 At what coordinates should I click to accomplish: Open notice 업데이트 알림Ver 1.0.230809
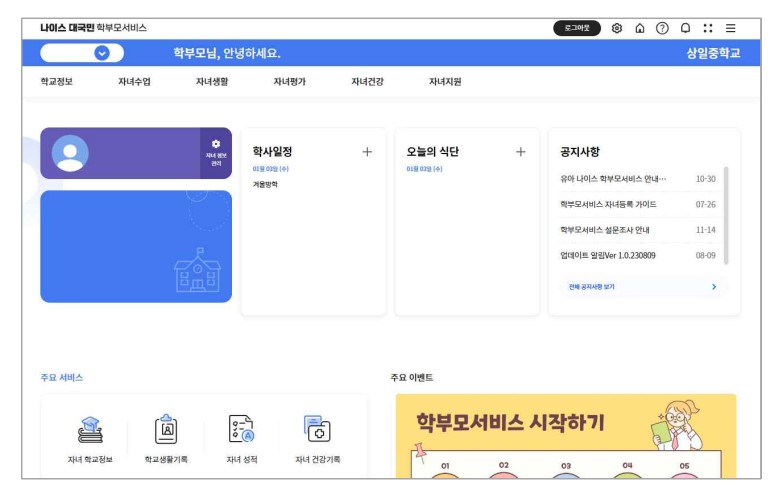tap(607, 256)
